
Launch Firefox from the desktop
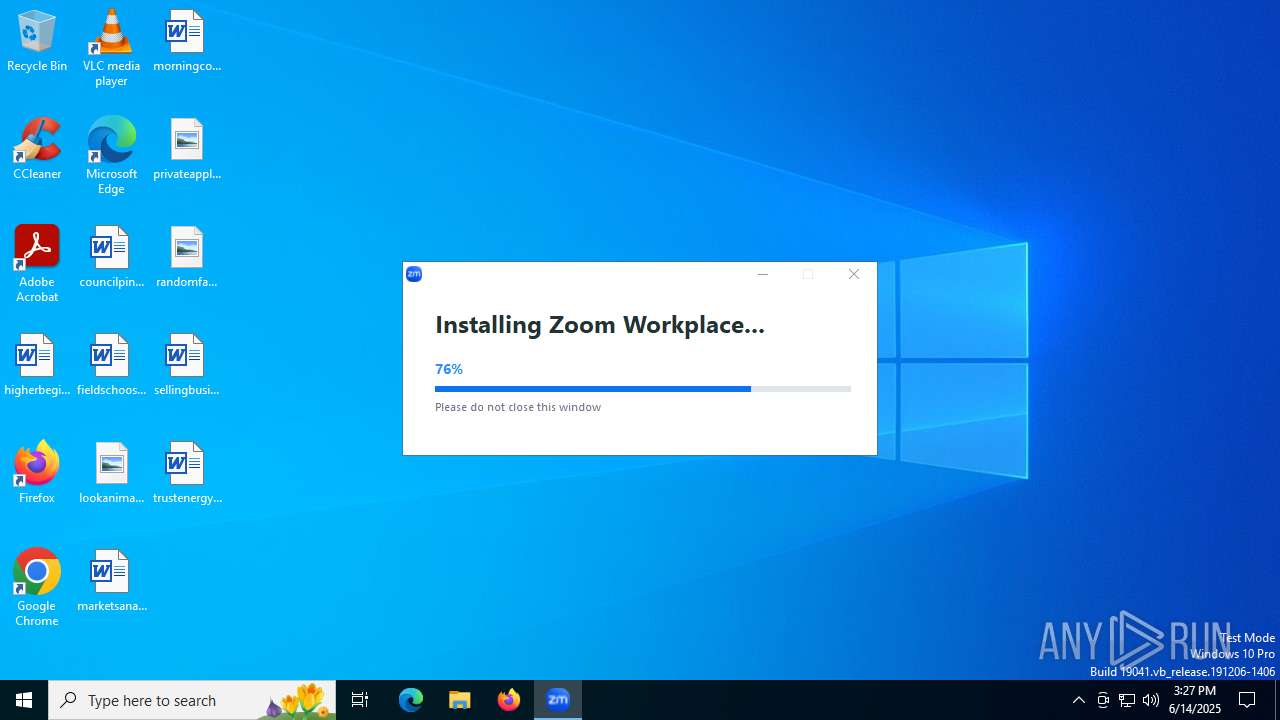pyautogui.click(x=37, y=473)
